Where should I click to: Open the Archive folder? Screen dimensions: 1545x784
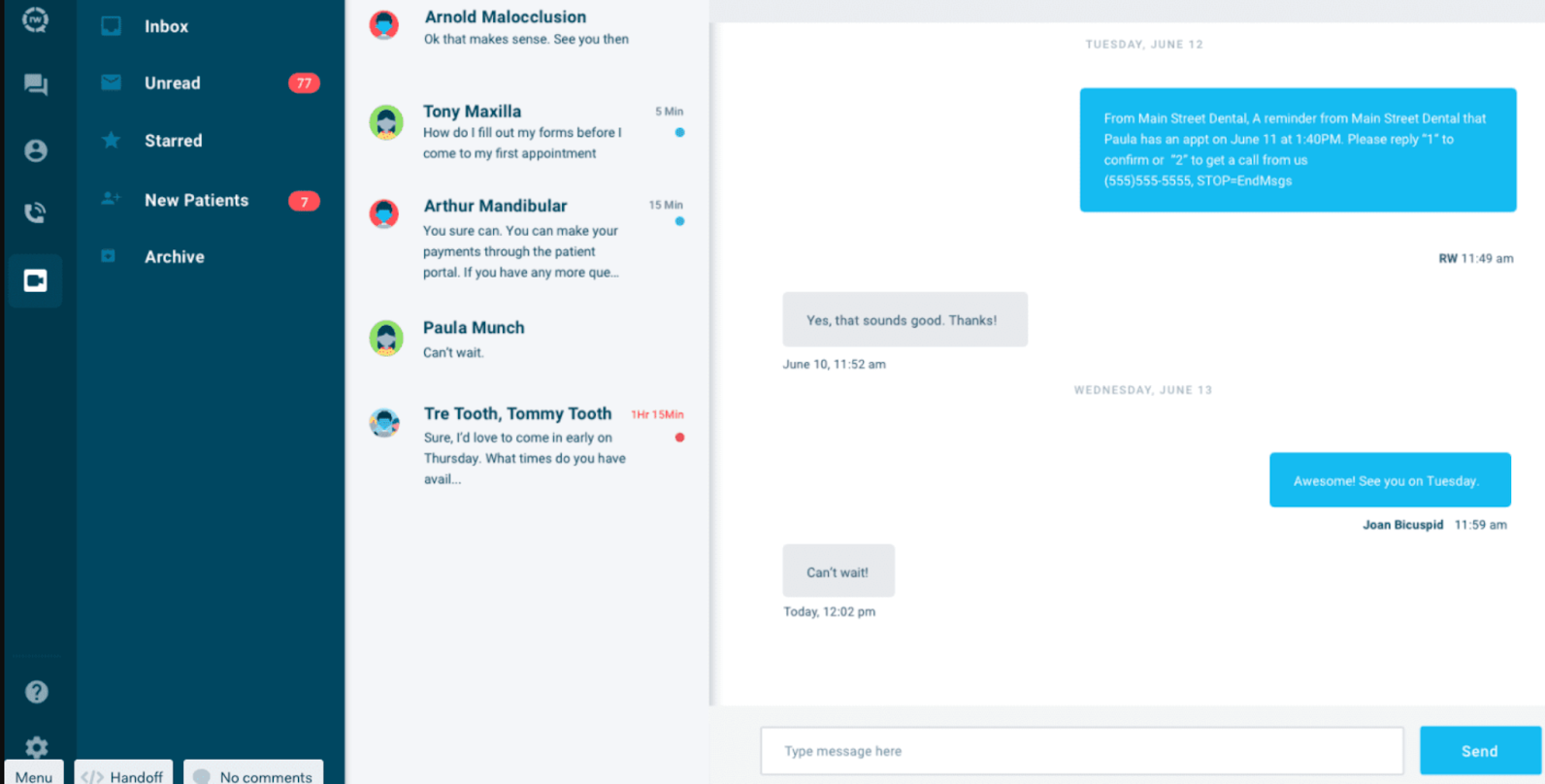click(x=175, y=257)
